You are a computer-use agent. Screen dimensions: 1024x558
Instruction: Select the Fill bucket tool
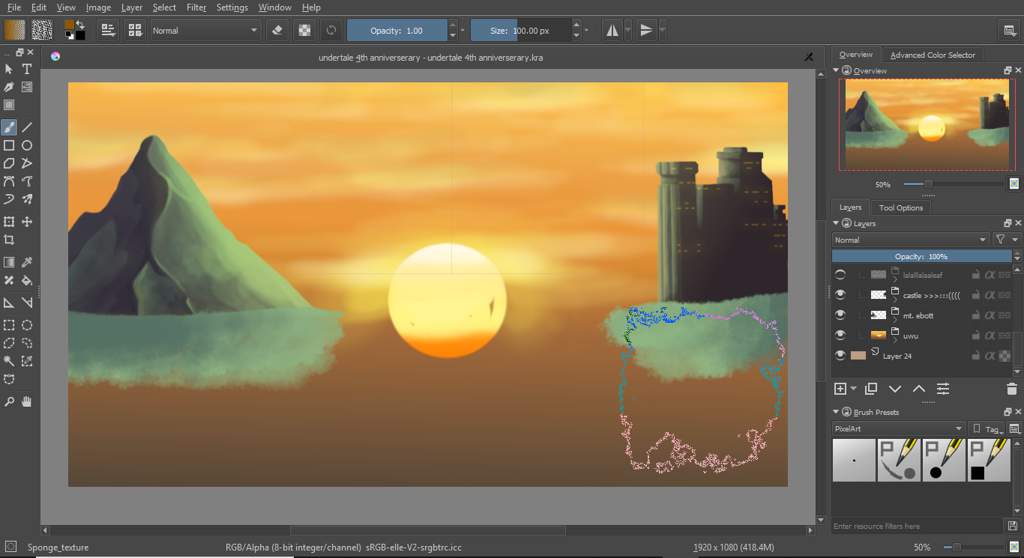point(27,280)
